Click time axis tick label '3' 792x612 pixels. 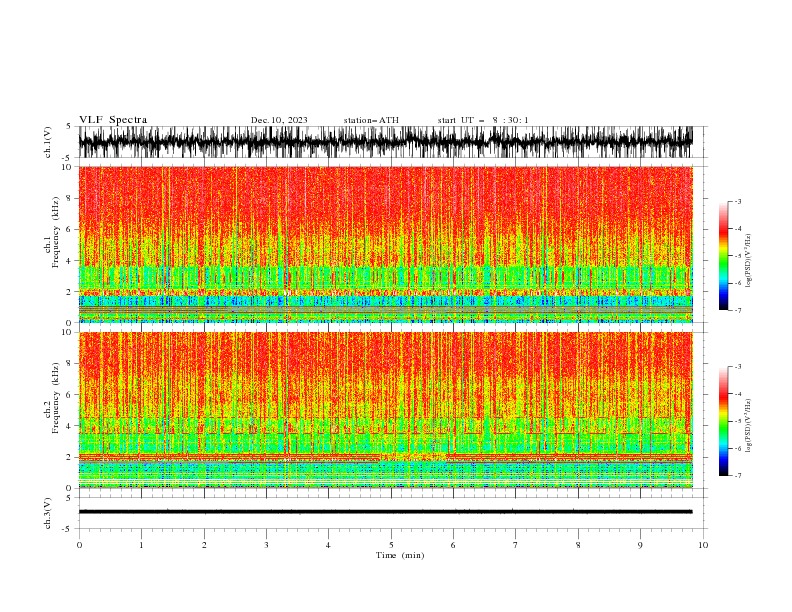tap(266, 545)
